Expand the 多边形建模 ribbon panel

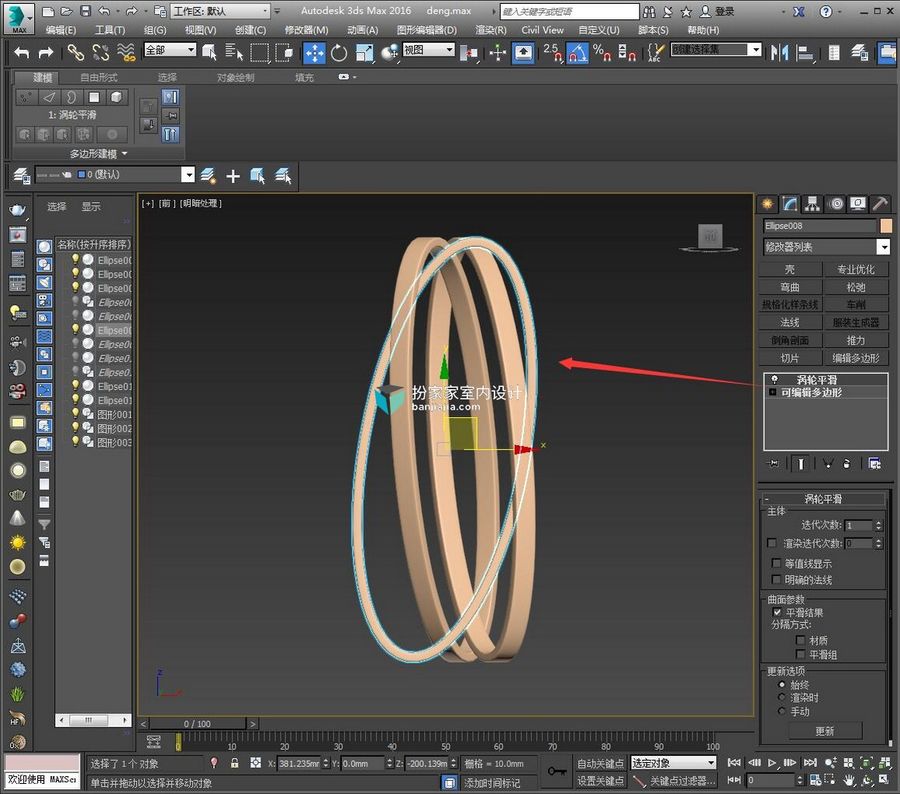click(x=98, y=153)
